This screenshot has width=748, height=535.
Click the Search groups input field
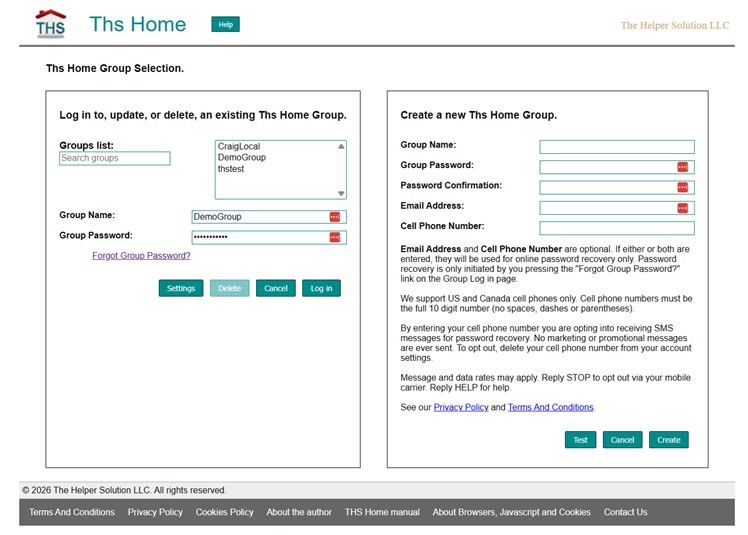point(114,158)
